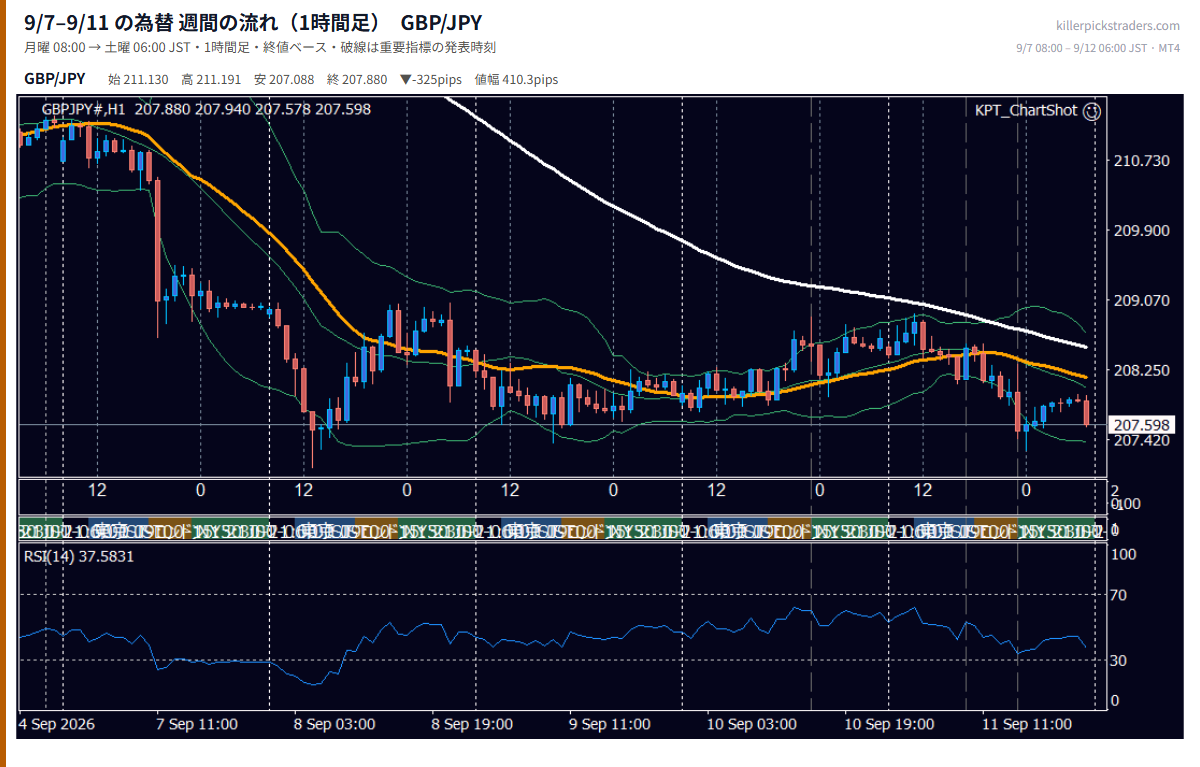Click the smiley face EA icon
This screenshot has width=1200, height=767.
pyautogui.click(x=1092, y=111)
